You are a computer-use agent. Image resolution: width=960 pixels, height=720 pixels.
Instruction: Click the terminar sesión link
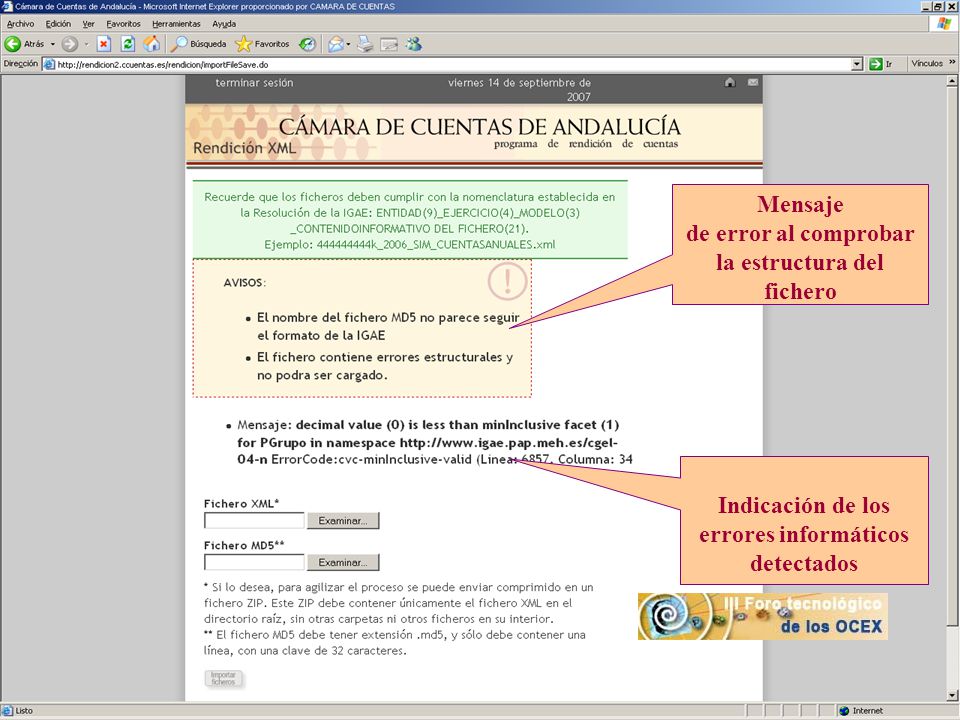[x=254, y=83]
